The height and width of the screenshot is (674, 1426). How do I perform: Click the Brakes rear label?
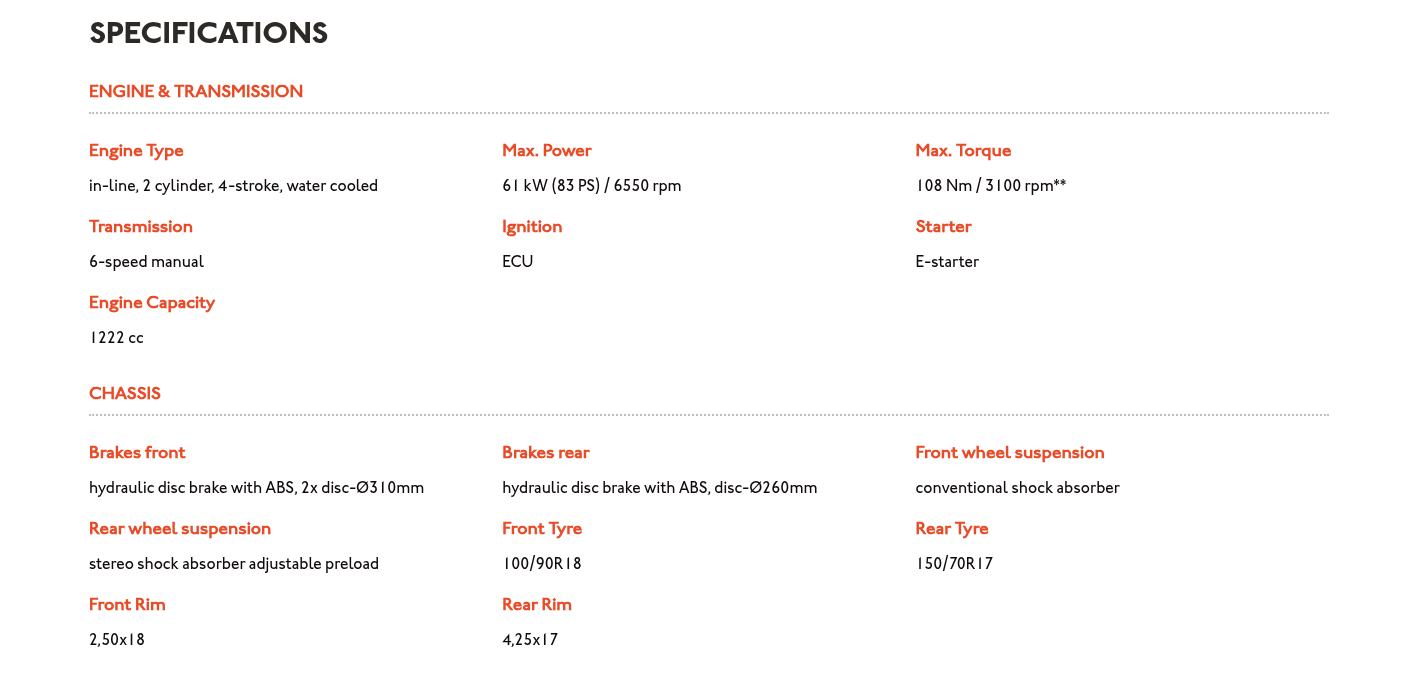click(x=546, y=453)
